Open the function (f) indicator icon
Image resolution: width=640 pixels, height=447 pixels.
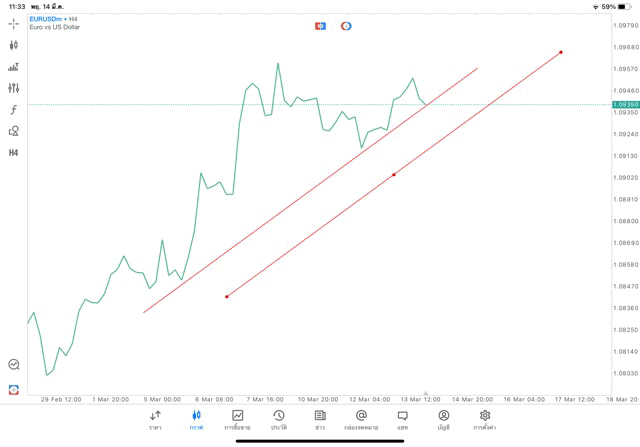(14, 110)
